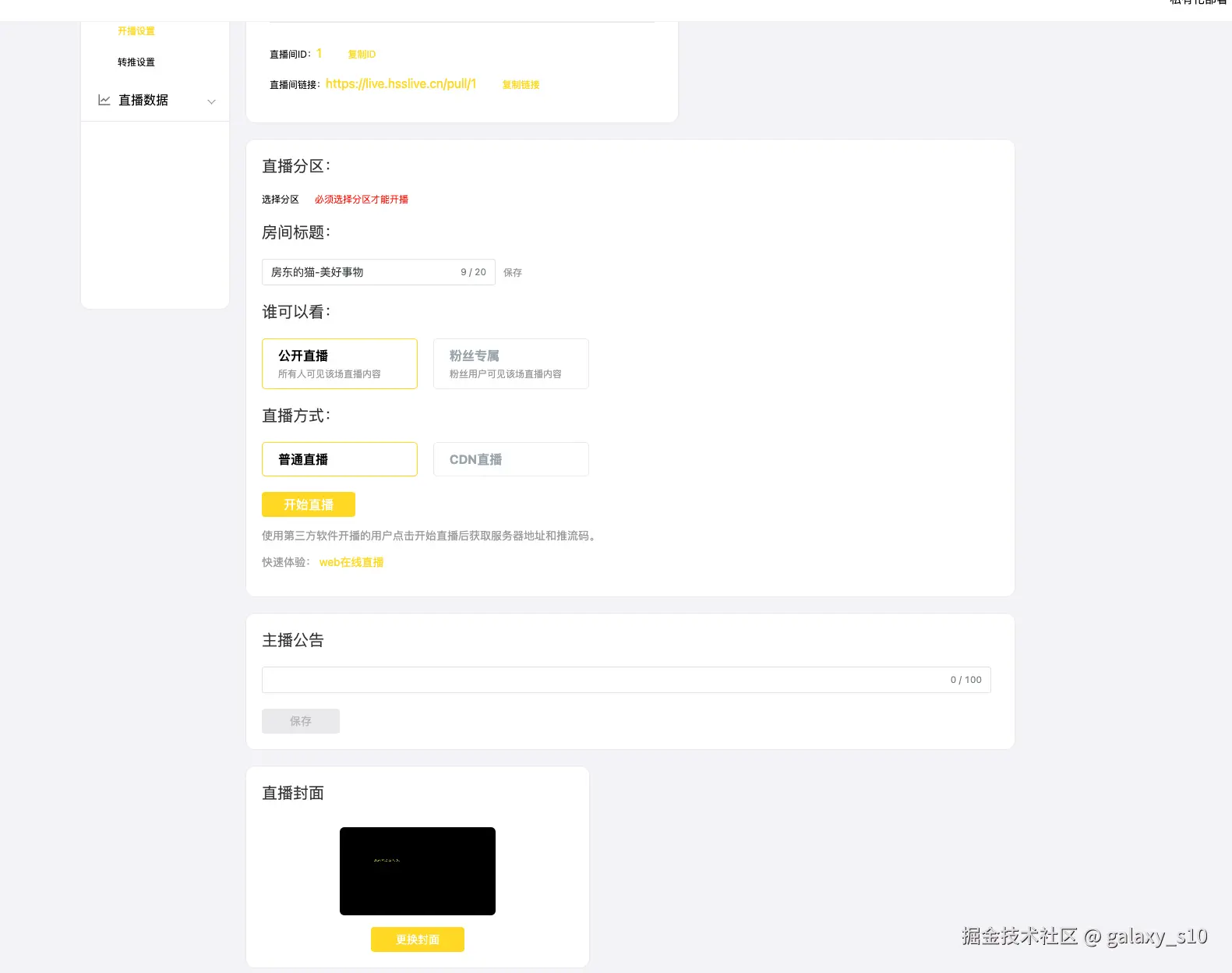Choose 普通直播 as the streaming mode
This screenshot has height=973, width=1232.
tap(340, 459)
